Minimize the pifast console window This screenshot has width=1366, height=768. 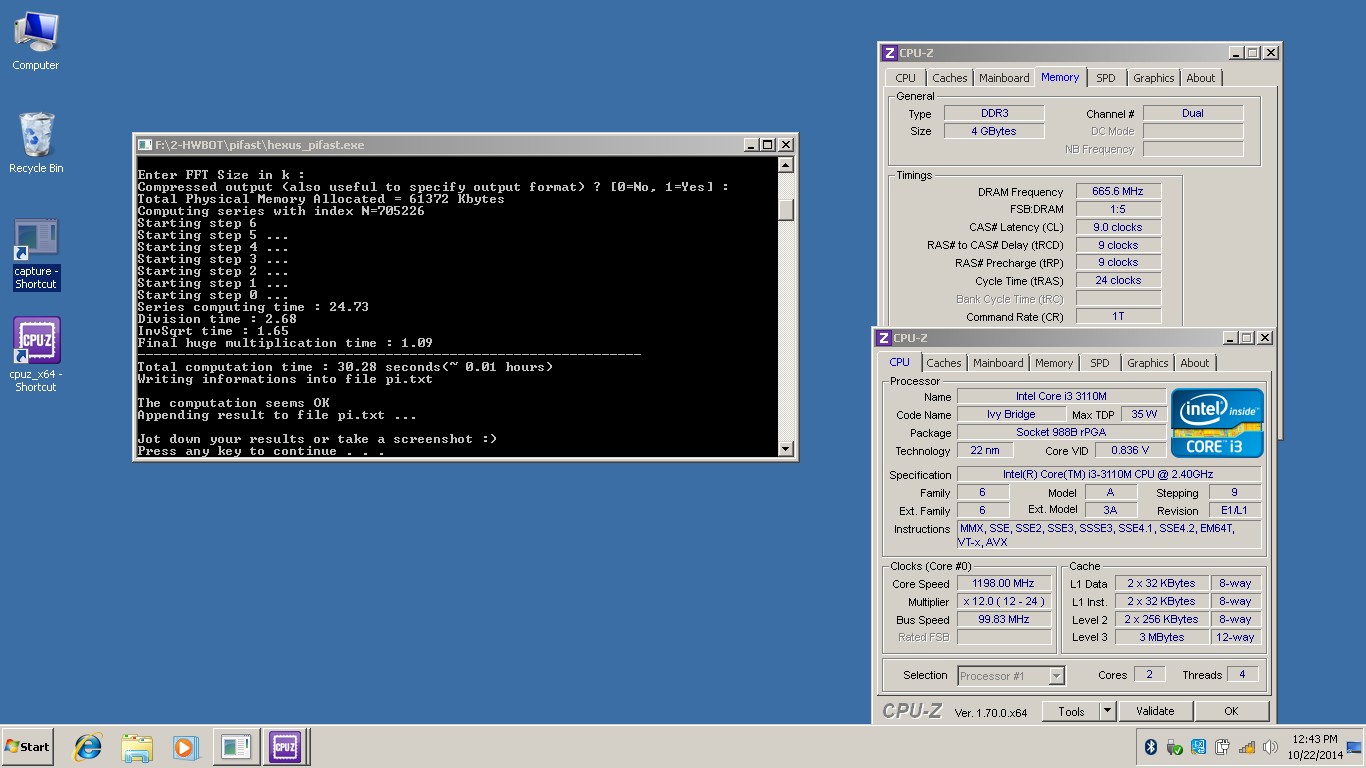pos(751,145)
